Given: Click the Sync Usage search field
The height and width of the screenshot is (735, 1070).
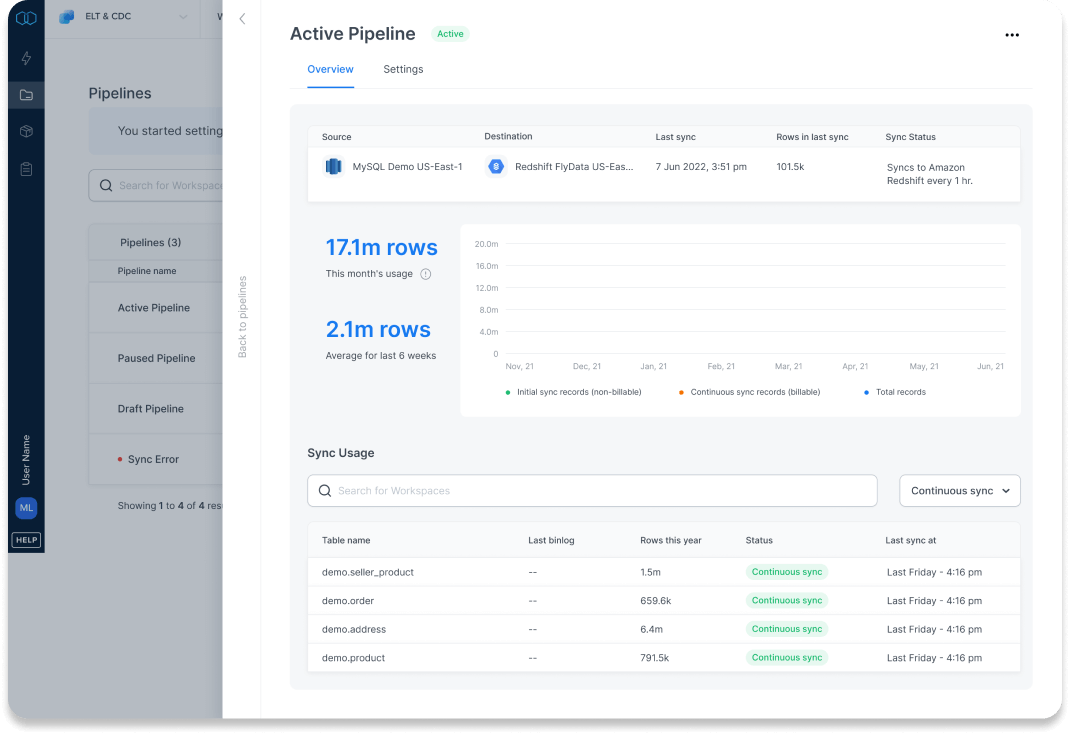Looking at the screenshot, I should [x=592, y=491].
